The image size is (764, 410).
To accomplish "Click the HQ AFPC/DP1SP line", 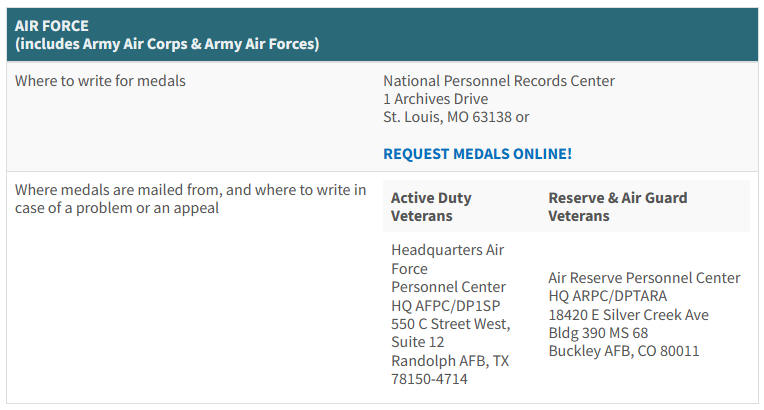I will (445, 306).
